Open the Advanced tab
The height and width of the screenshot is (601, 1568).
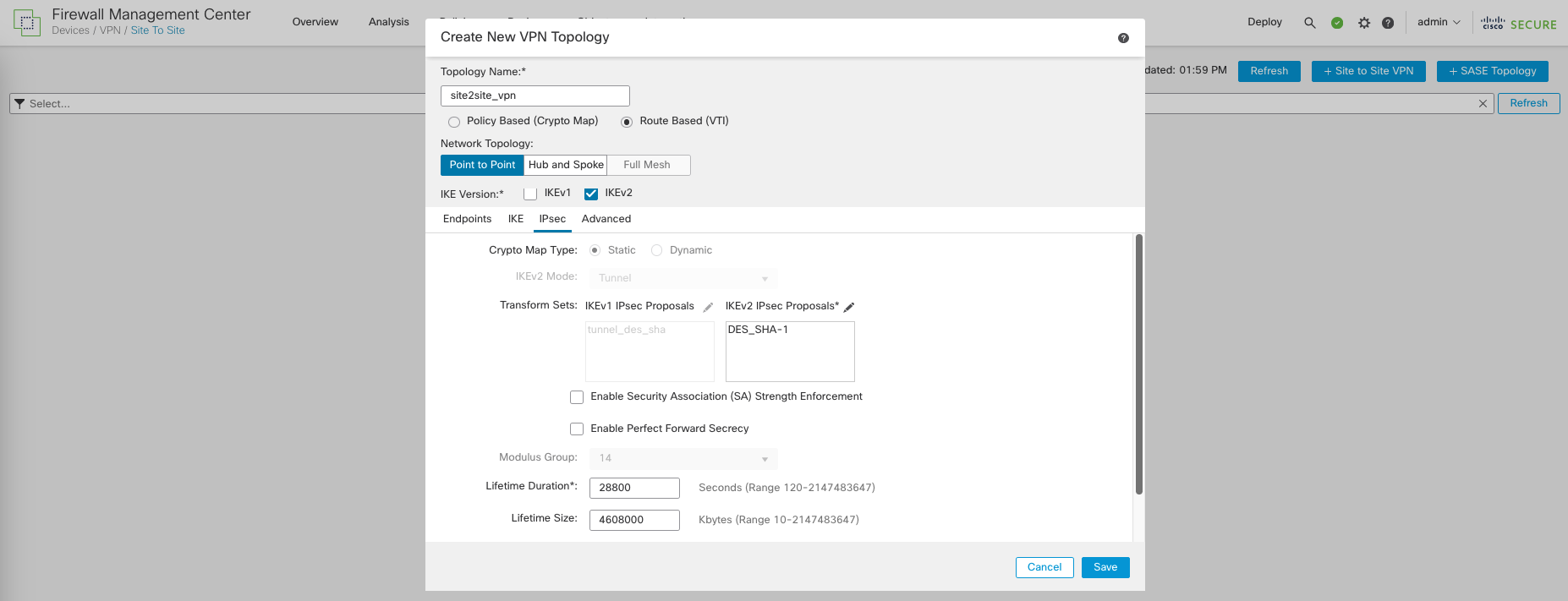[606, 219]
